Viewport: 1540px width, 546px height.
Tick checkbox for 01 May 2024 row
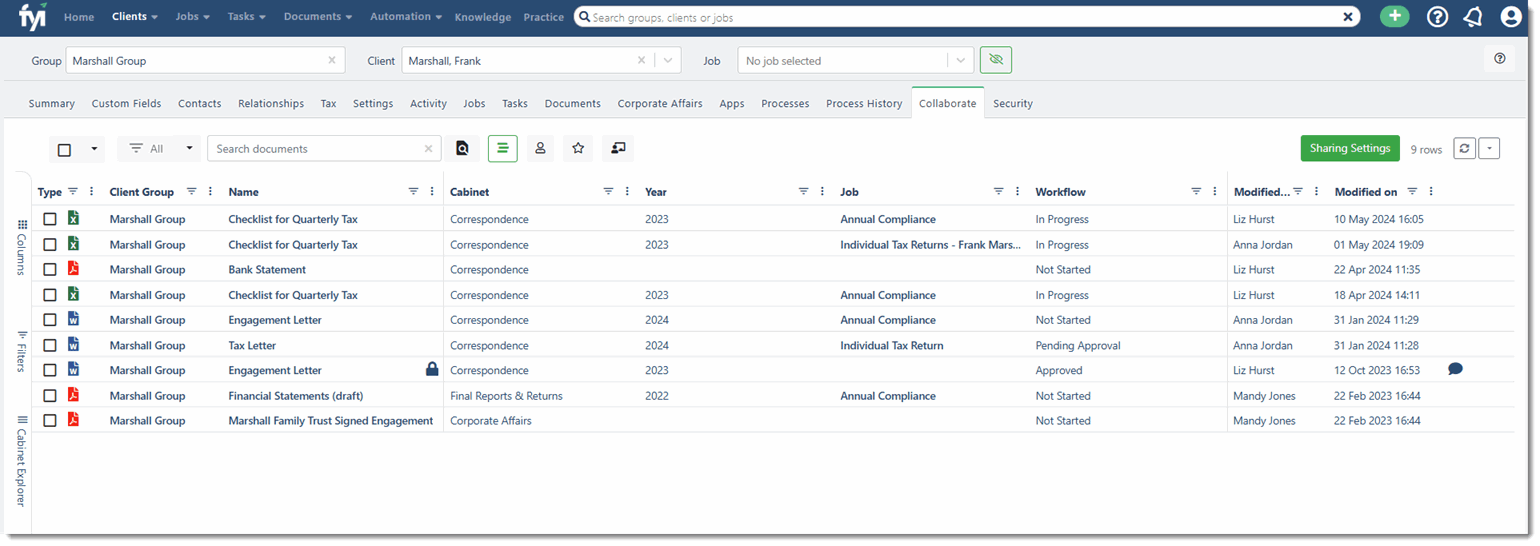[49, 244]
